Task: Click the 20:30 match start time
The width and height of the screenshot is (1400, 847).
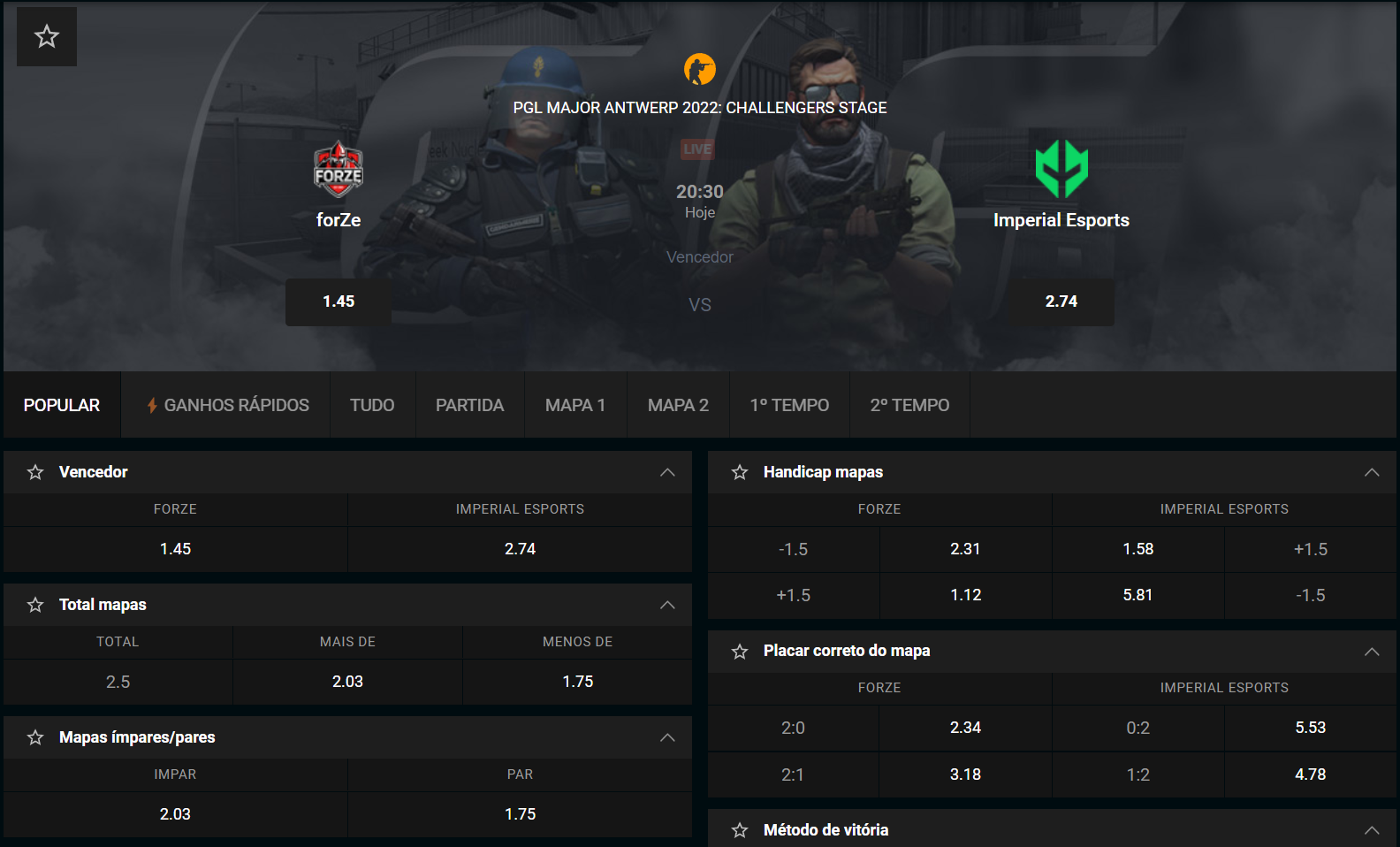Action: [x=700, y=192]
